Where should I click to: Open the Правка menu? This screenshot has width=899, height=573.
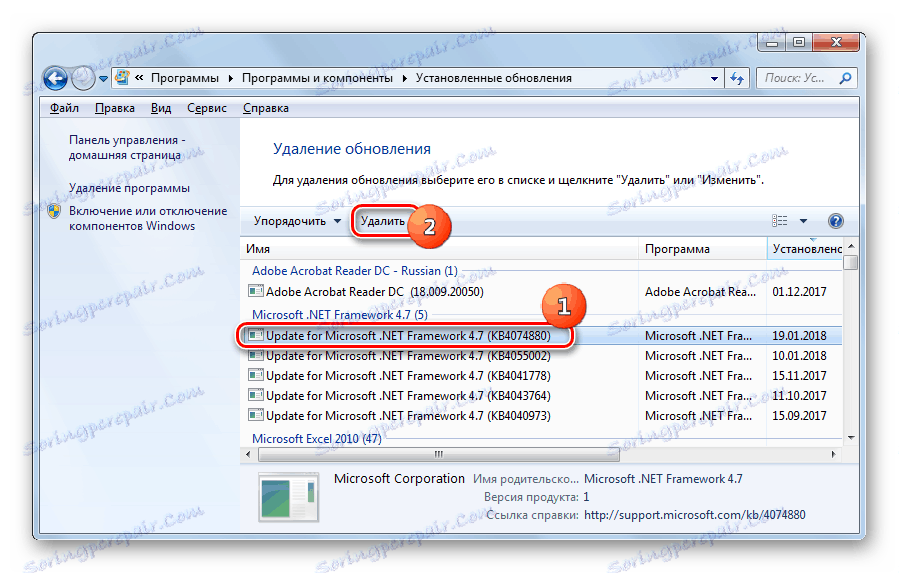(x=115, y=108)
